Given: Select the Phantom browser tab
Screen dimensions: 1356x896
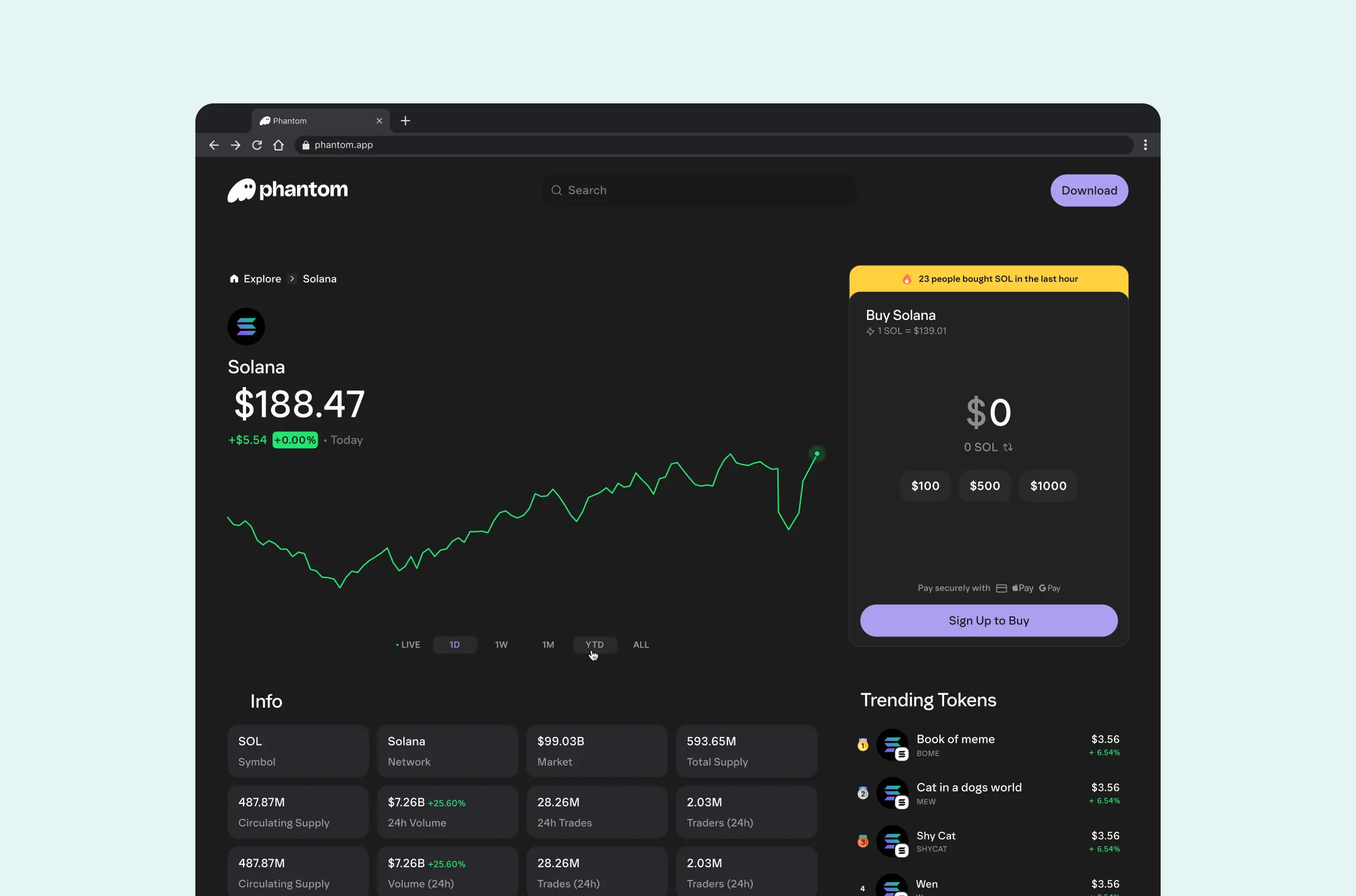Looking at the screenshot, I should (x=321, y=121).
